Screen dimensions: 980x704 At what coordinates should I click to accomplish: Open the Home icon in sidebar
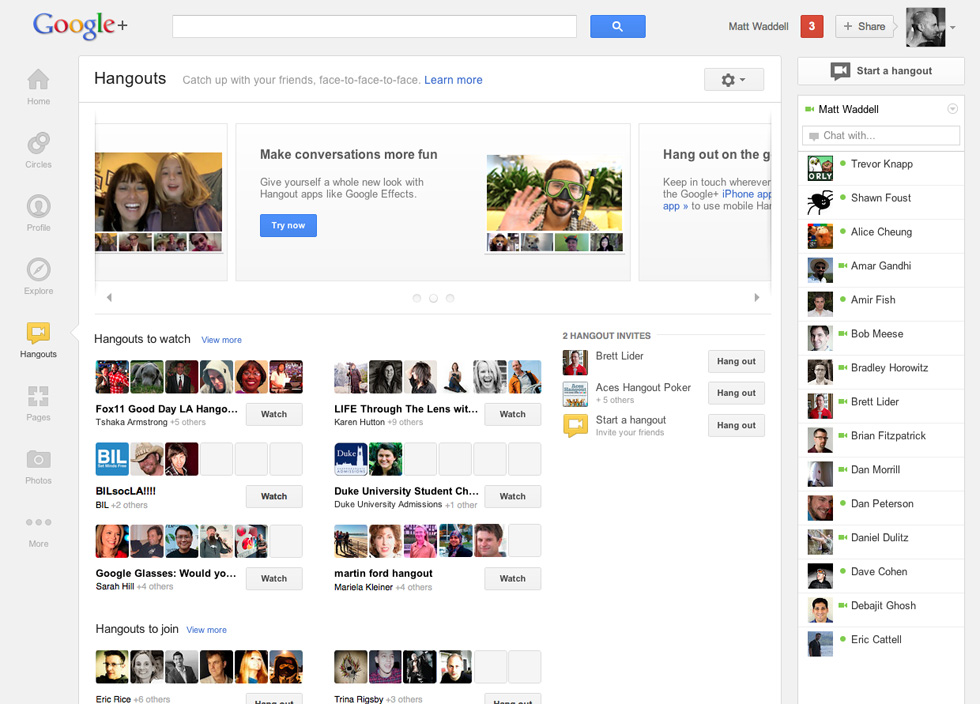38,80
